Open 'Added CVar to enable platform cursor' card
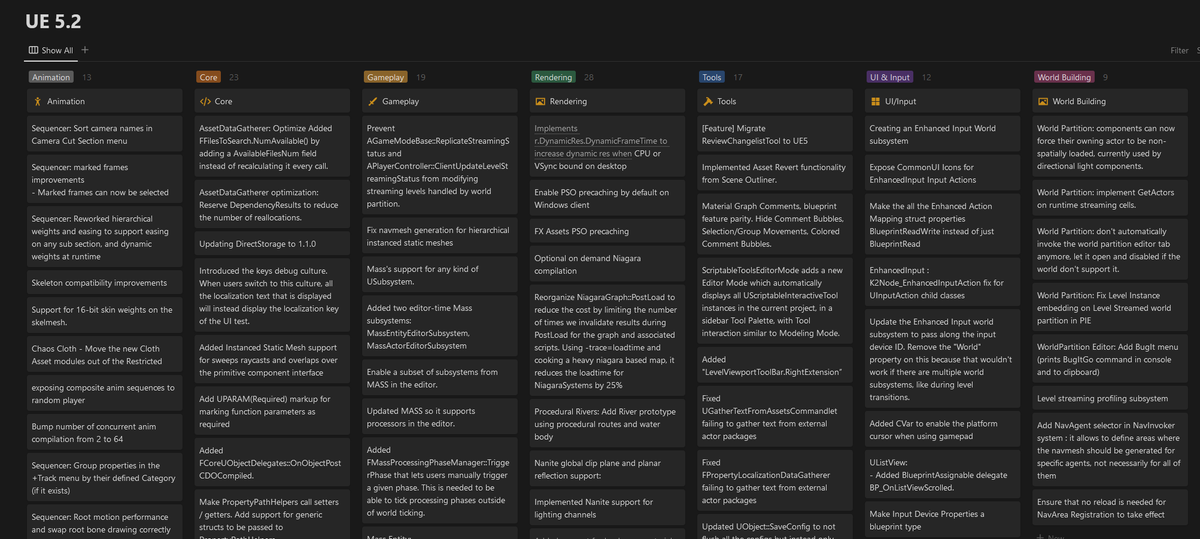1200x539 pixels. [943, 430]
